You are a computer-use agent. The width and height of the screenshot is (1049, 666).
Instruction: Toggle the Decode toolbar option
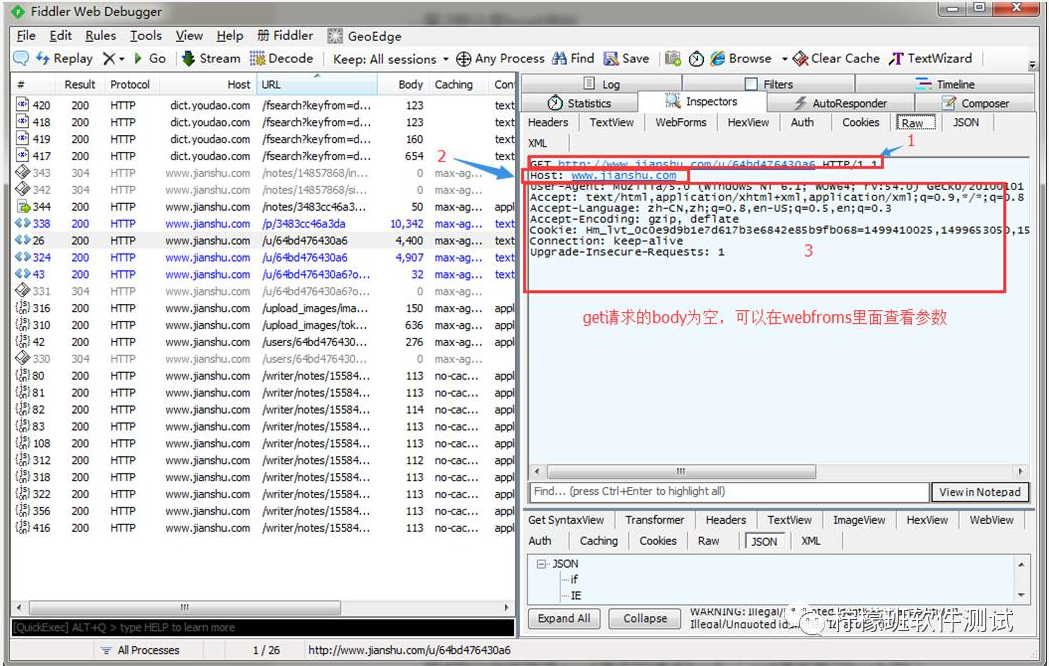281,59
